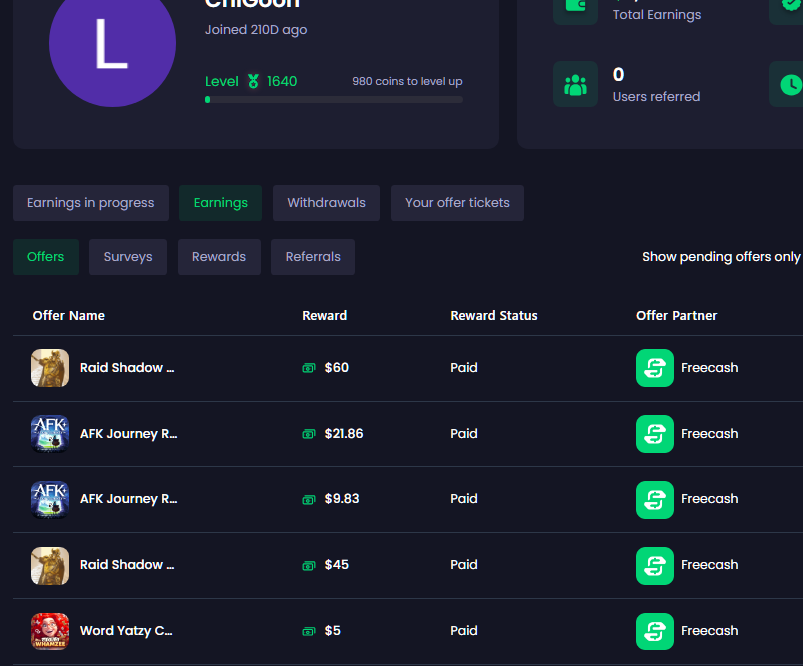Open the Word Yatzy game thumbnail
Viewport: 803px width, 666px height.
(50, 631)
